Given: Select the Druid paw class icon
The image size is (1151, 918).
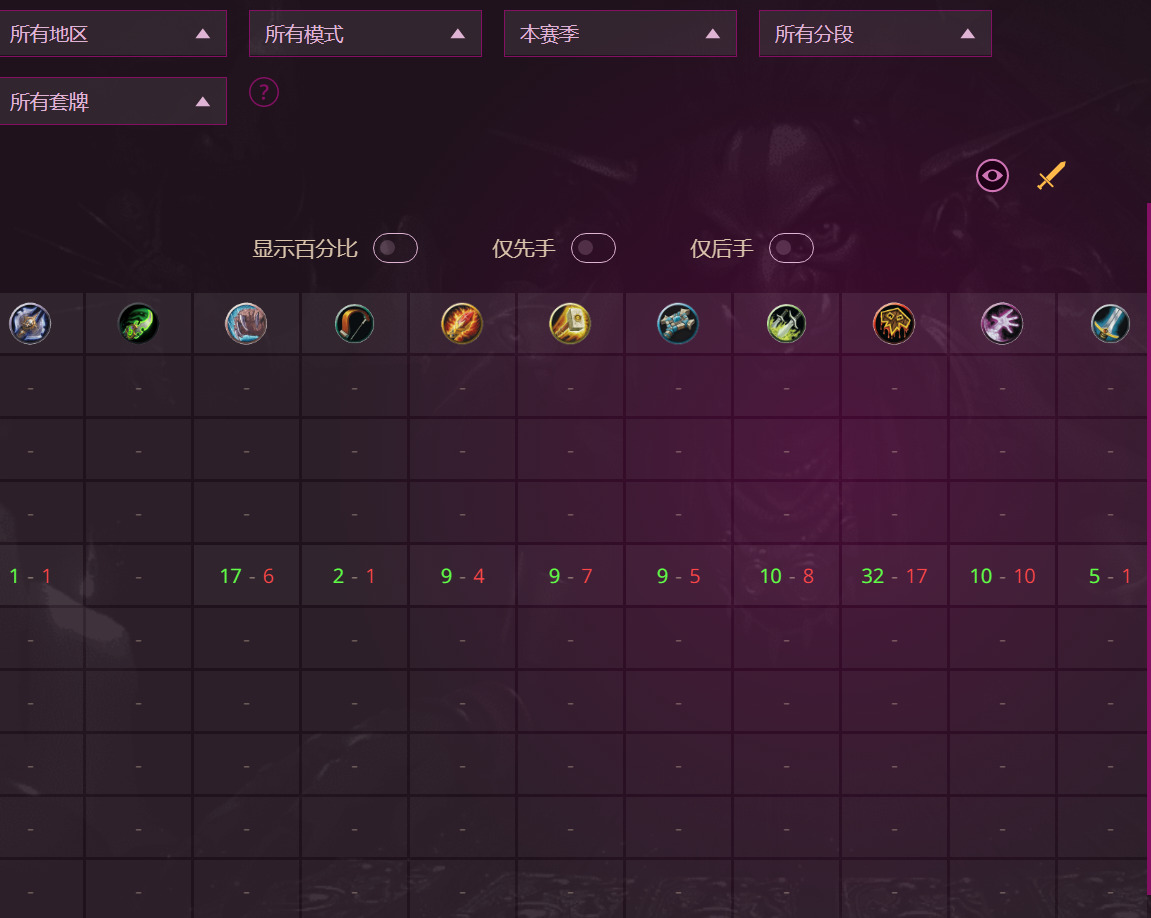Looking at the screenshot, I should click(x=246, y=324).
